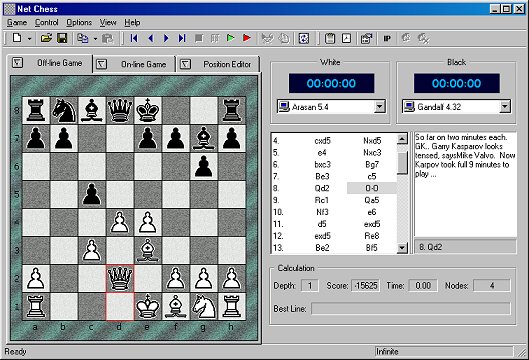Save the game with floppy disk icon
This screenshot has height=360, width=529.
tap(62, 38)
